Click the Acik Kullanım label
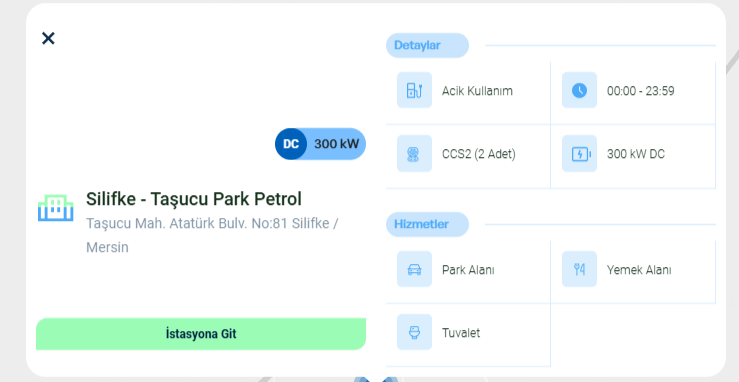Image resolution: width=739 pixels, height=382 pixels. (x=477, y=91)
